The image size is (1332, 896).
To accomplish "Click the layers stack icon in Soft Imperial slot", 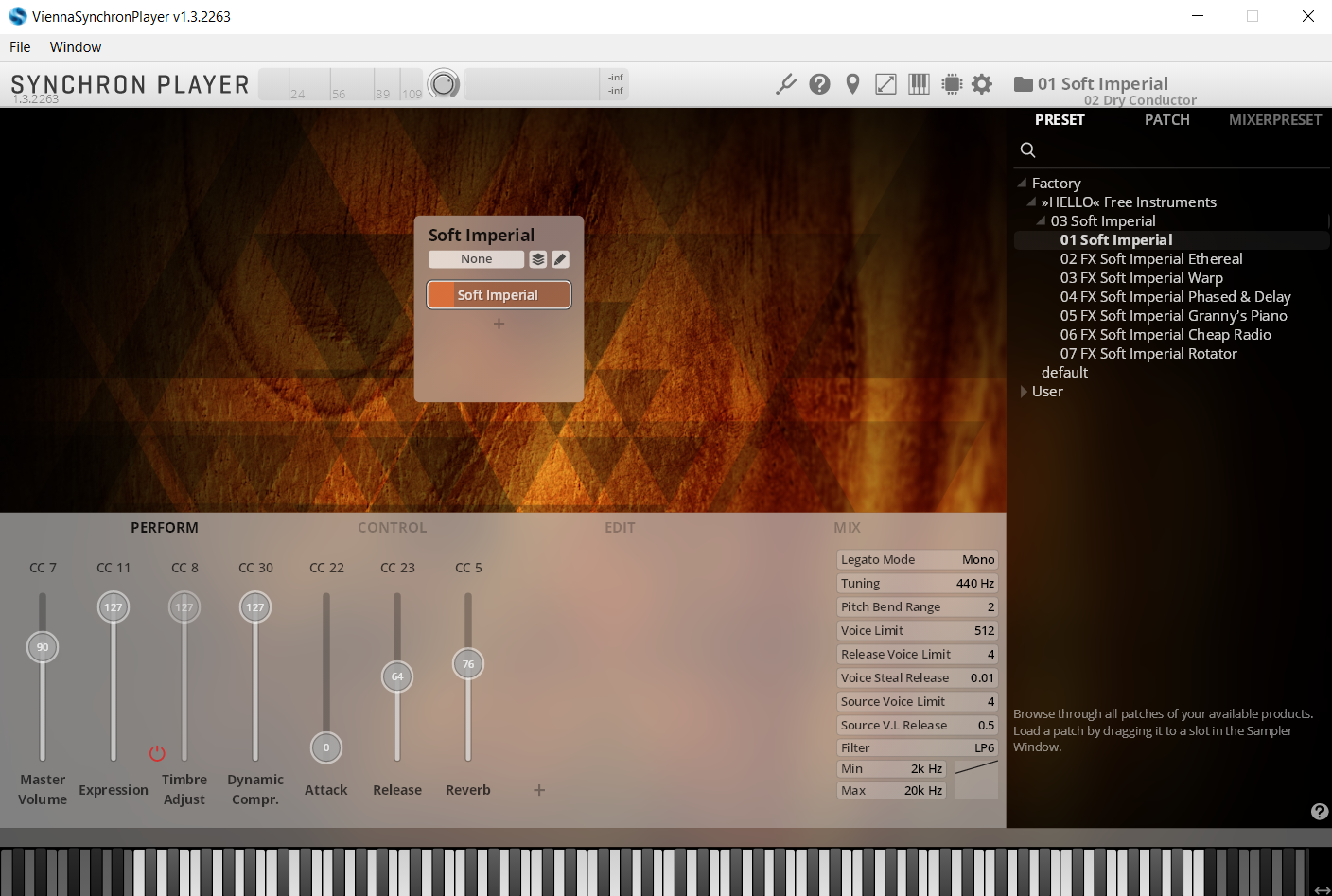I will click(538, 259).
